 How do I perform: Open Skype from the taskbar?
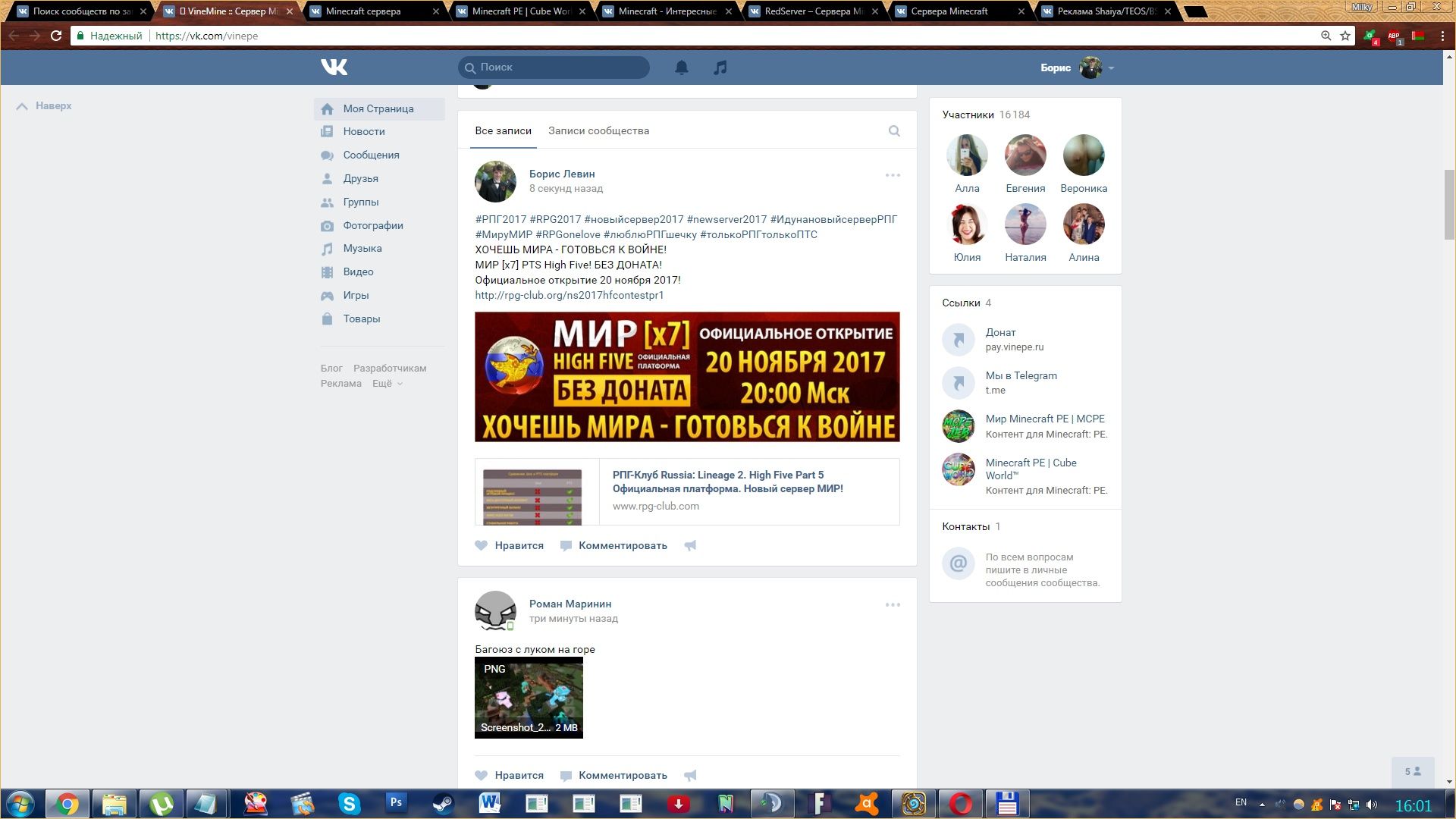pyautogui.click(x=349, y=804)
